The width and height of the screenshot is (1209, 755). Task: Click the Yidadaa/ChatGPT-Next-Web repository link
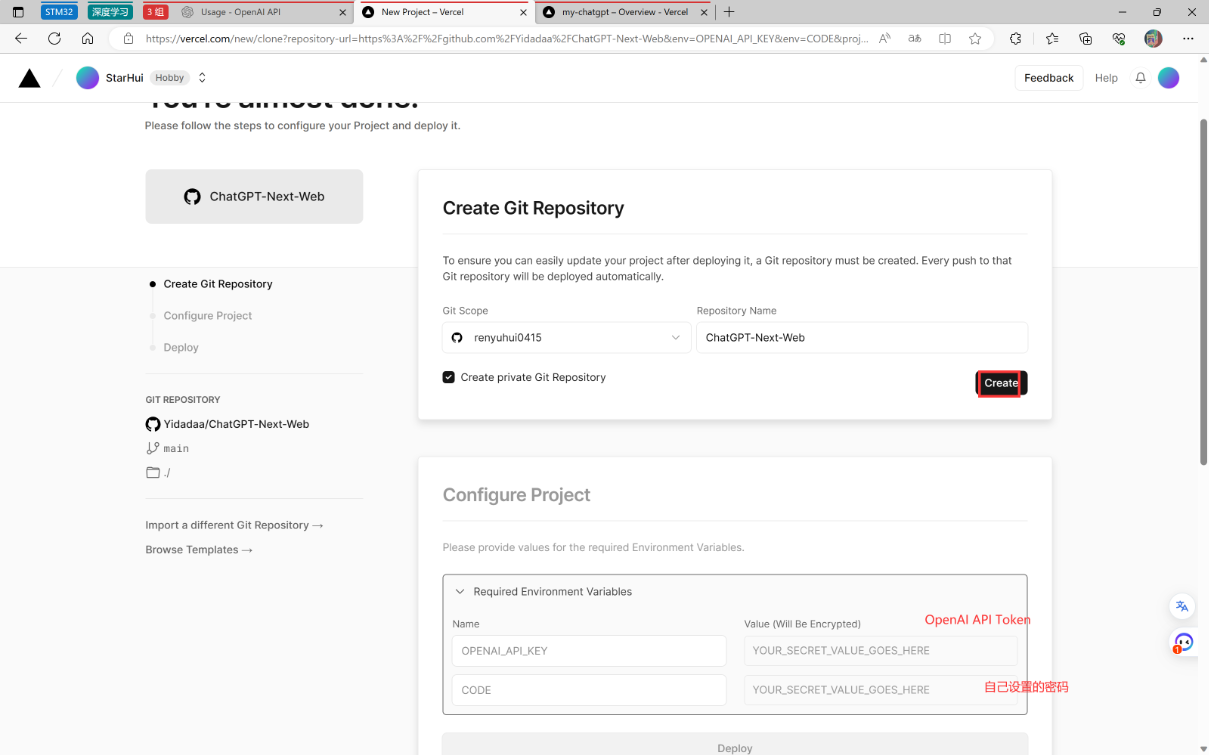click(236, 424)
